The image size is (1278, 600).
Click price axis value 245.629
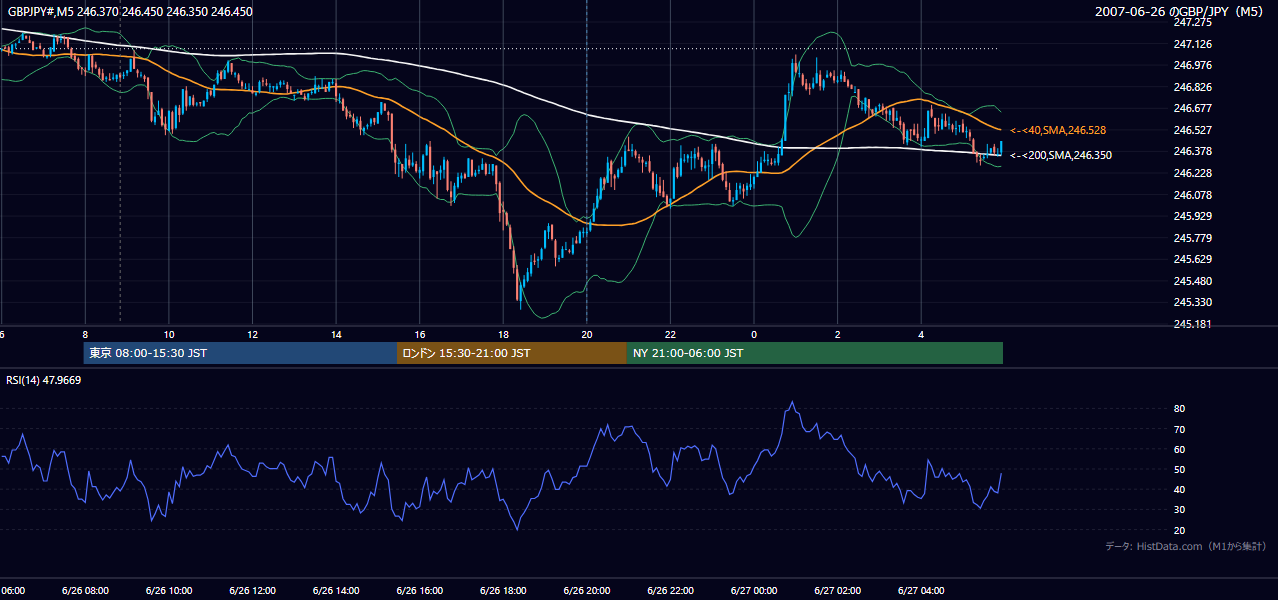point(1192,259)
